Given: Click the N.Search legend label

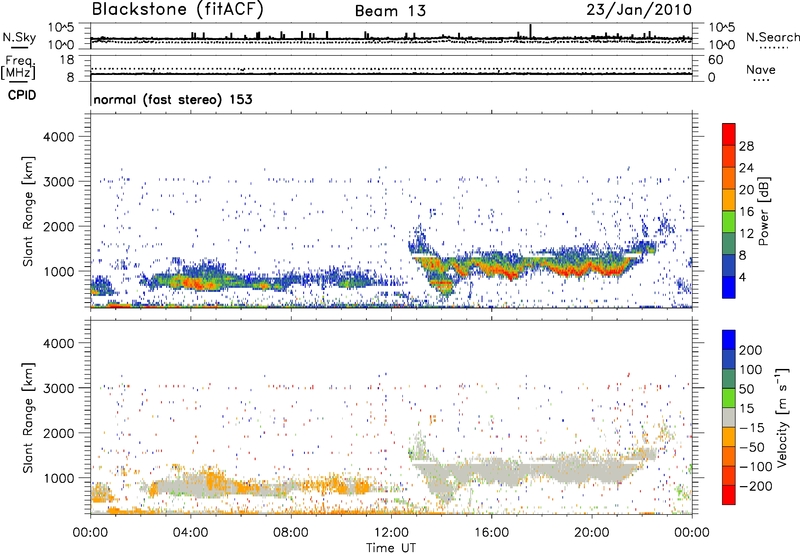Looking at the screenshot, I should pyautogui.click(x=773, y=37).
